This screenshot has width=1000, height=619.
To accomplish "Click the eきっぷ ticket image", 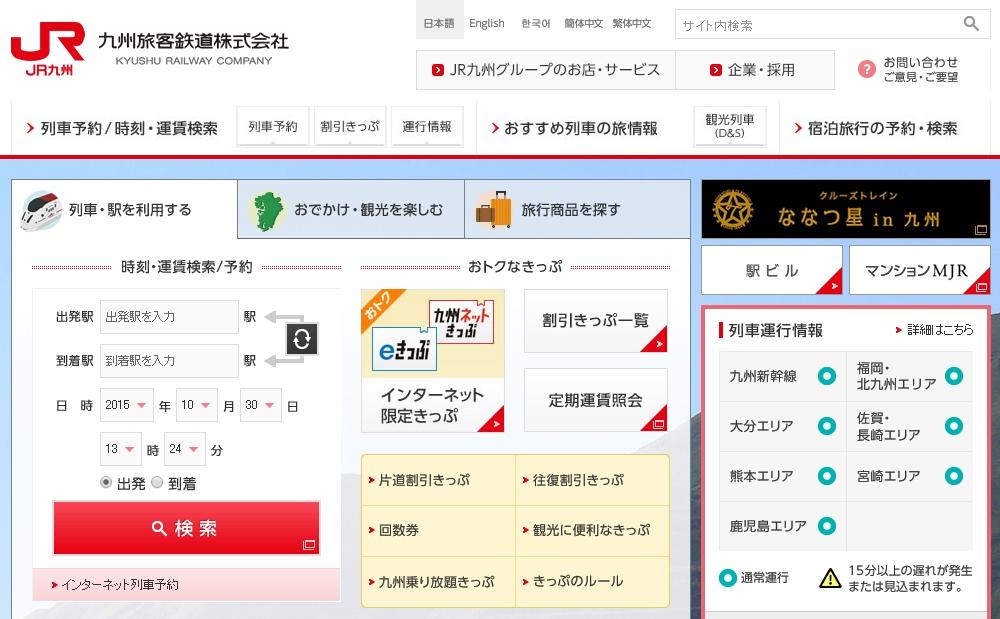I will pyautogui.click(x=404, y=349).
